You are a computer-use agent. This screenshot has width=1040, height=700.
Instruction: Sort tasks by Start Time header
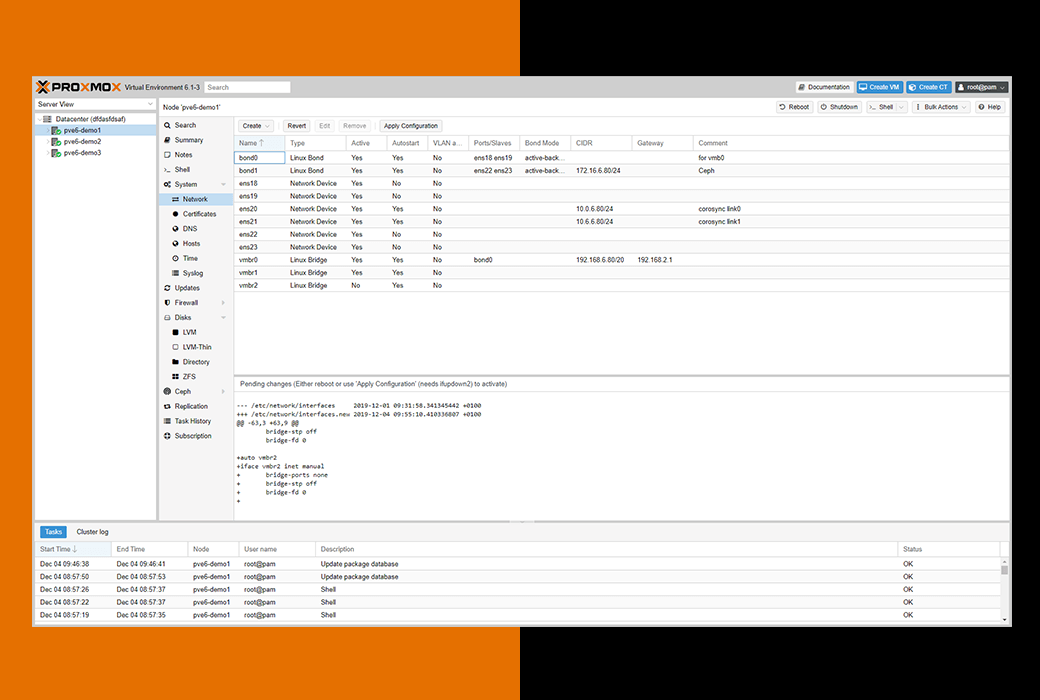[x=73, y=549]
